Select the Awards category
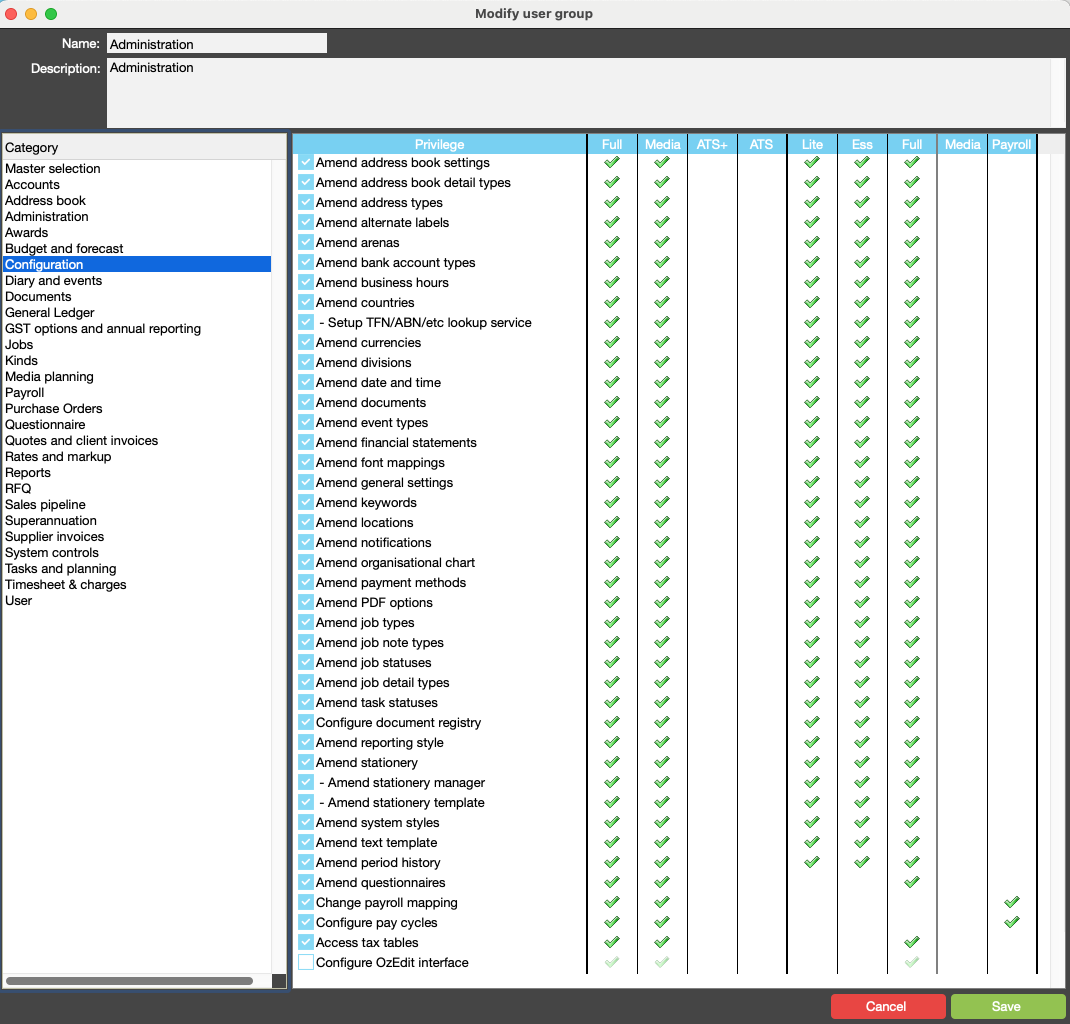 pyautogui.click(x=136, y=233)
